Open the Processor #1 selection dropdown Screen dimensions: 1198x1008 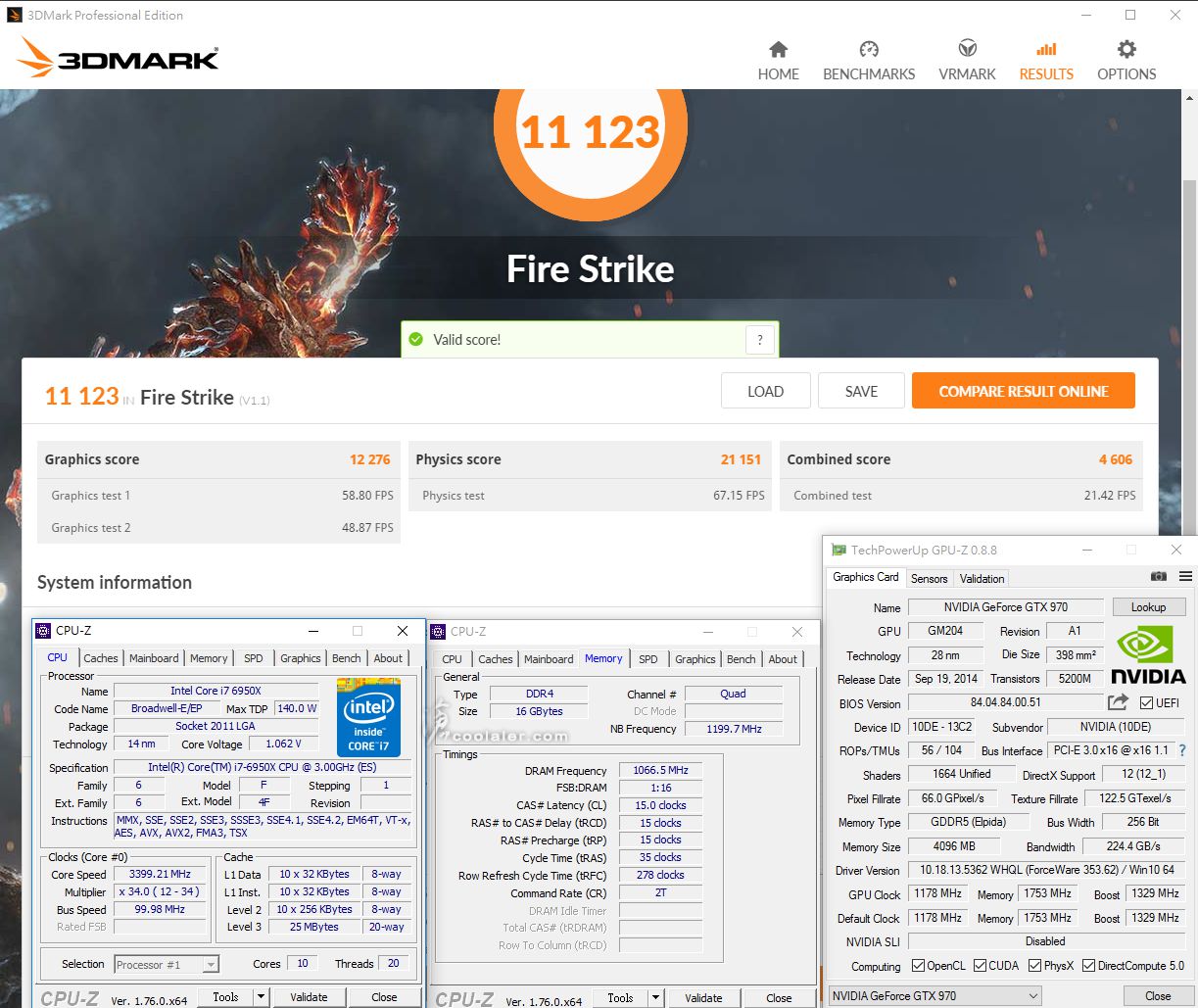pos(167,965)
